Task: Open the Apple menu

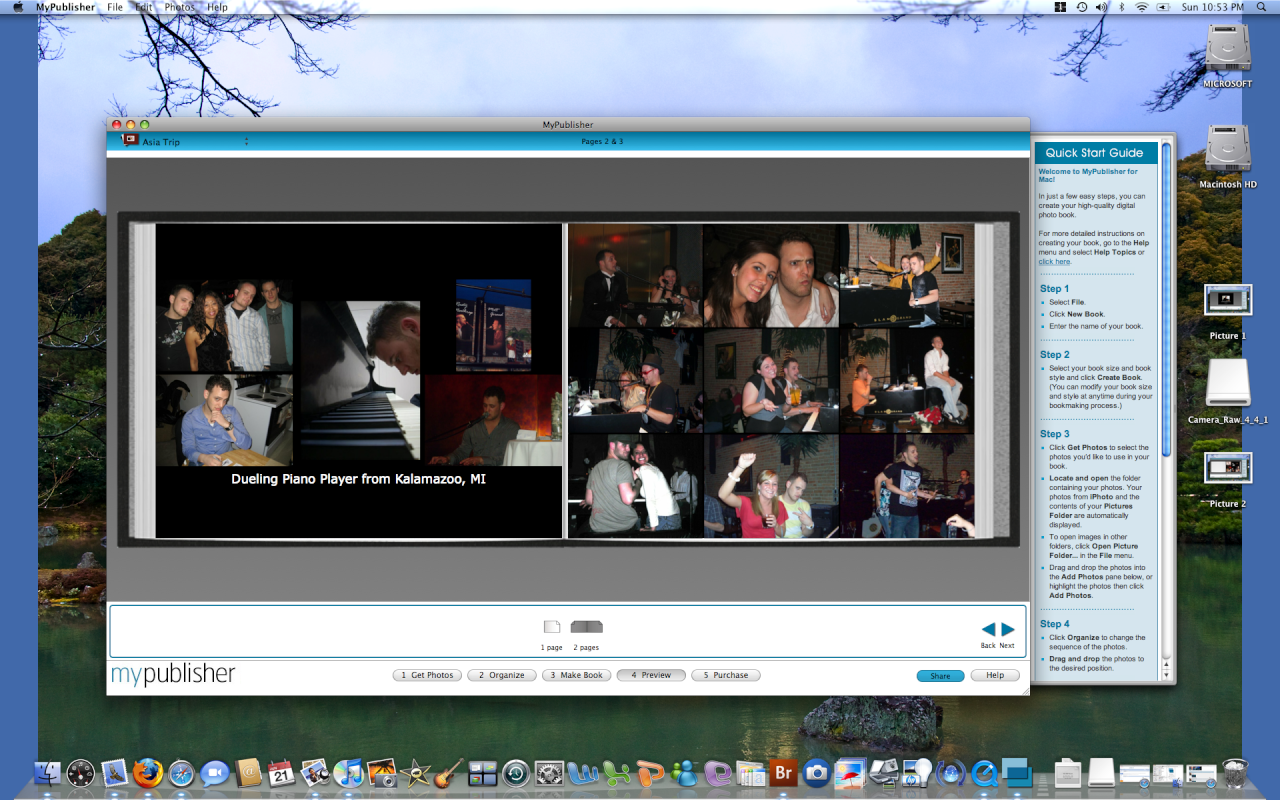Action: 17,7
